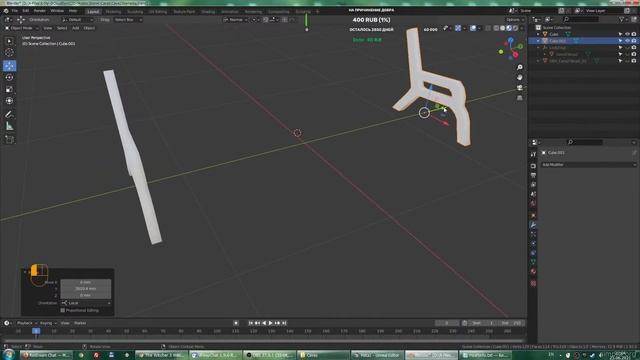Toggle X-Ray in viewport header
This screenshot has height=360, width=640.
coord(488,28)
